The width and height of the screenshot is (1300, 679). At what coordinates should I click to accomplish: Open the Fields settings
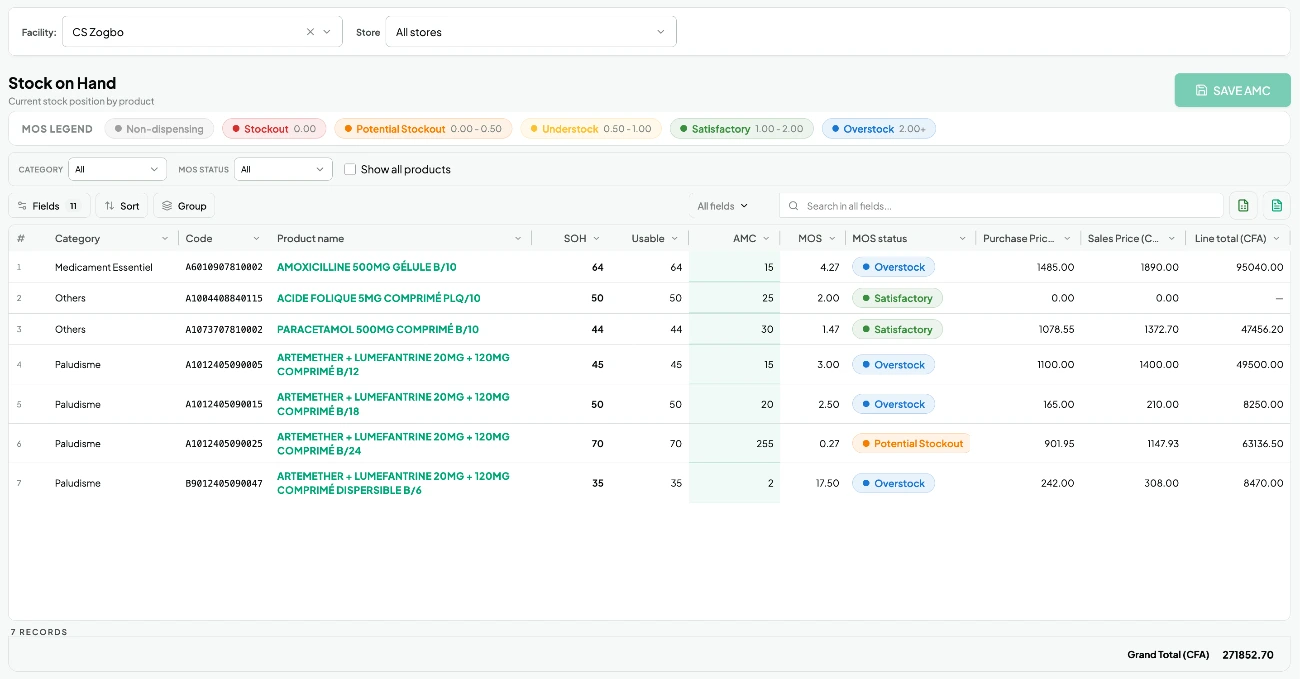click(49, 206)
